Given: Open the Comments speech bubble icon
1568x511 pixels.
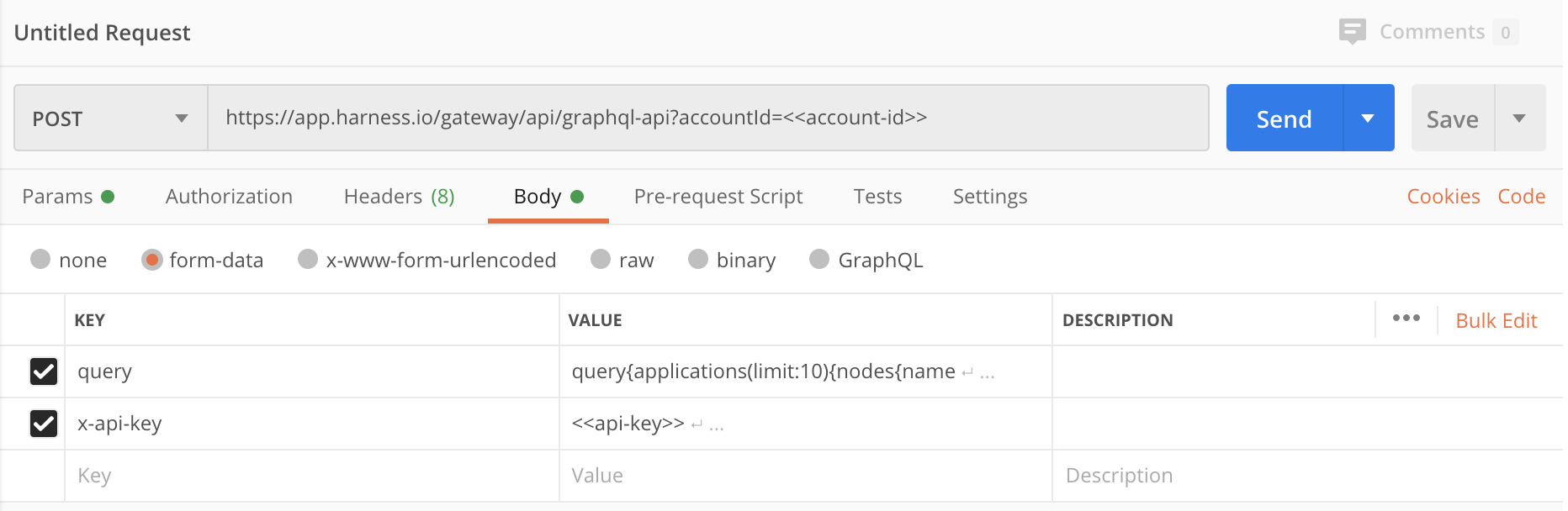Looking at the screenshot, I should point(1352,32).
